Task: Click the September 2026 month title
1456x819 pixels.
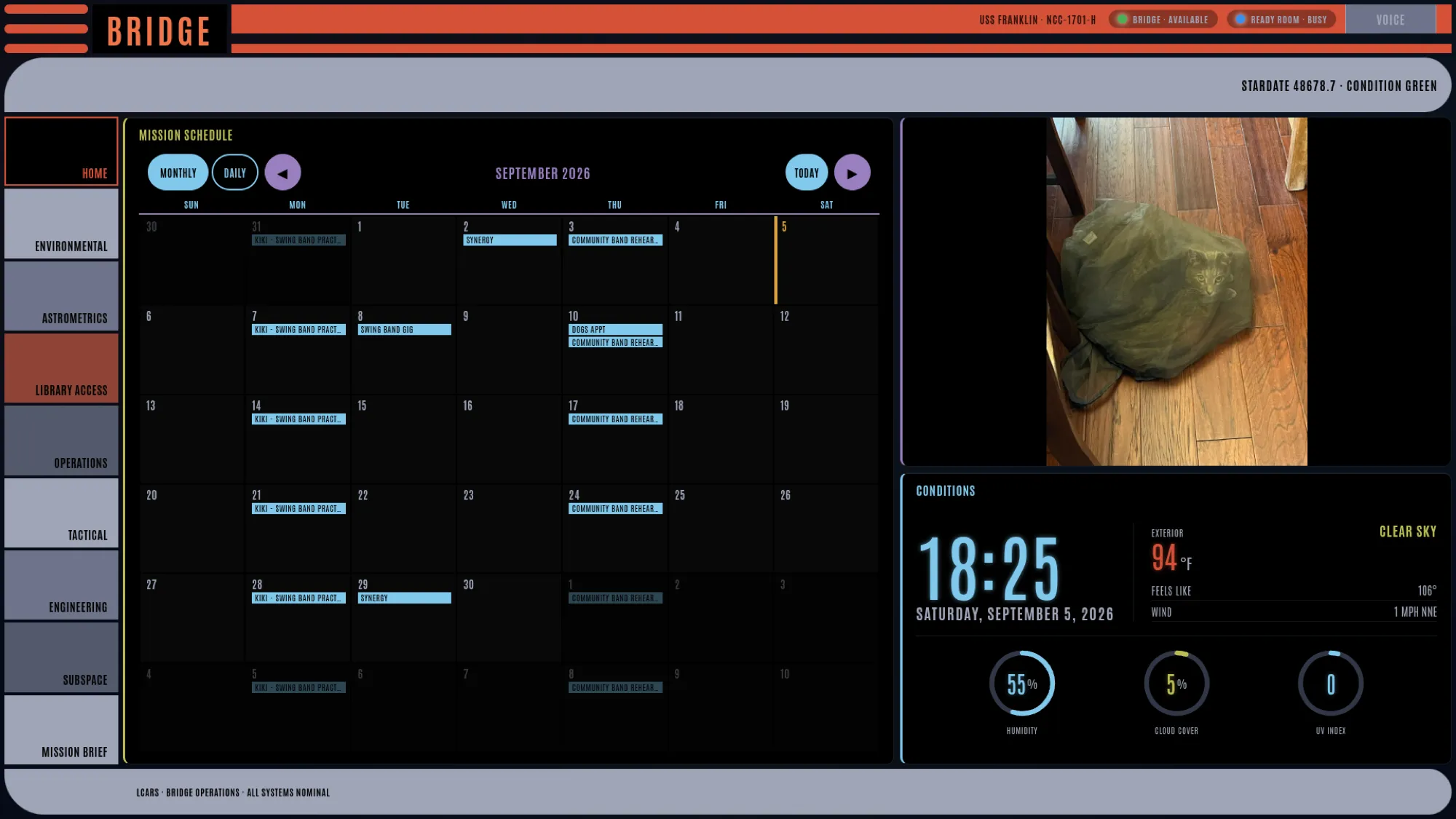Action: 542,173
